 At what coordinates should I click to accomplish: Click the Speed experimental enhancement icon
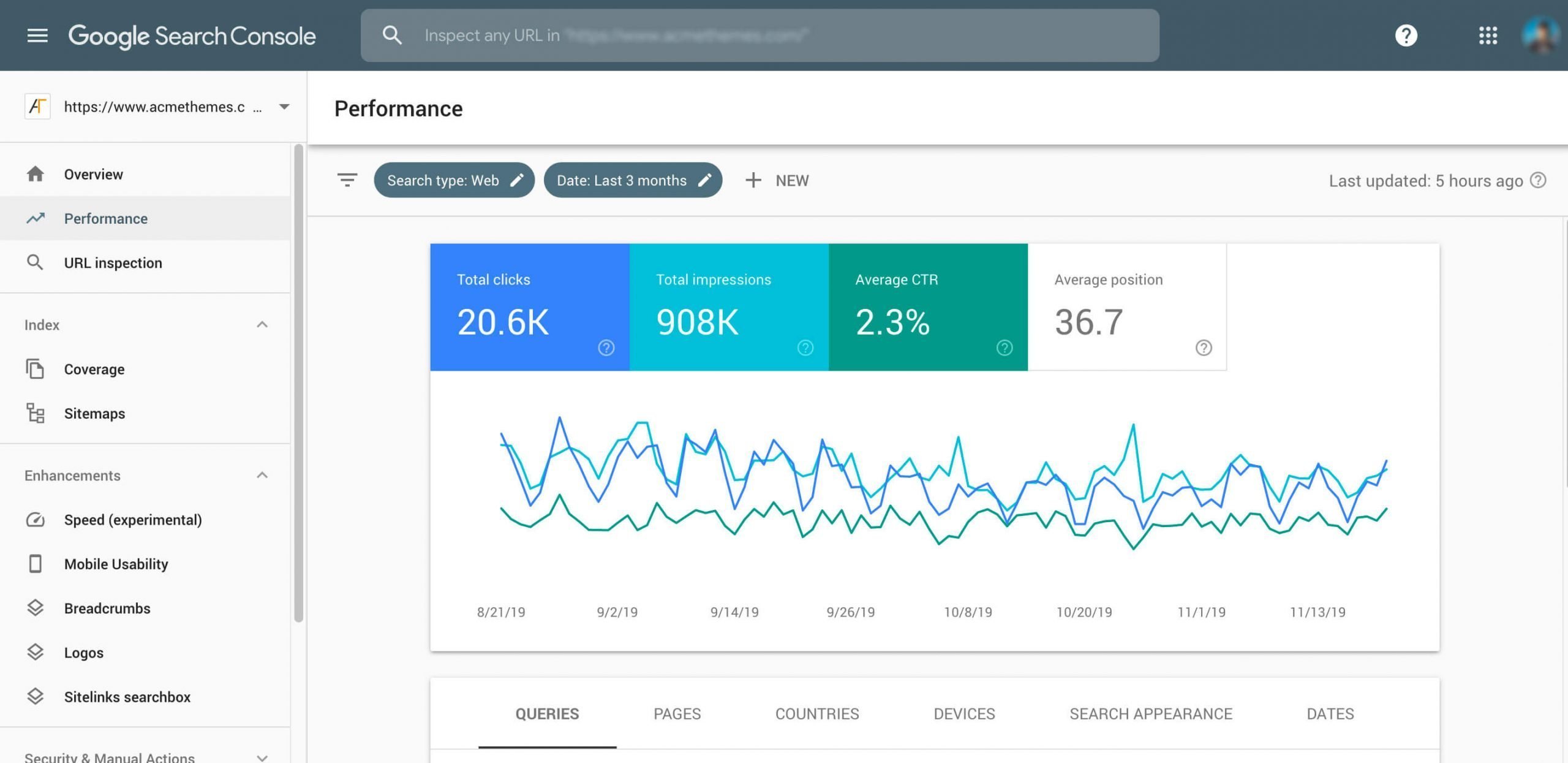34,519
